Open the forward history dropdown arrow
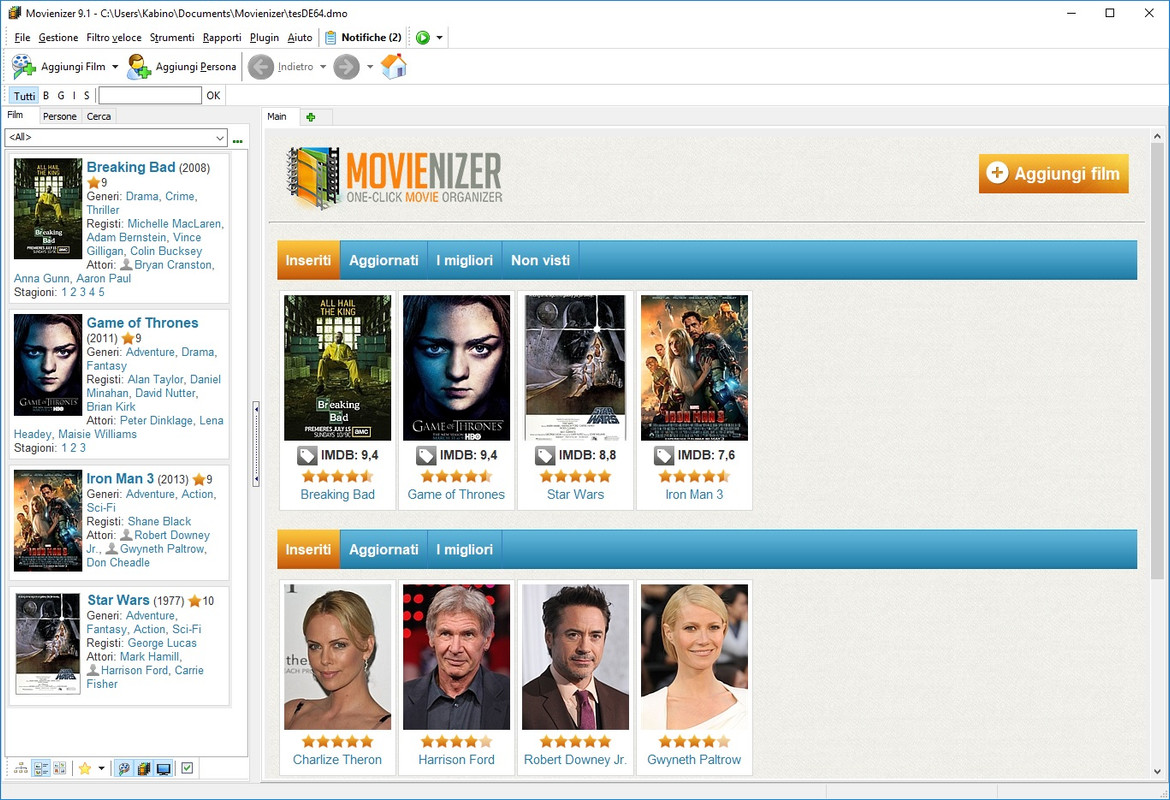The image size is (1170, 800). [x=369, y=67]
